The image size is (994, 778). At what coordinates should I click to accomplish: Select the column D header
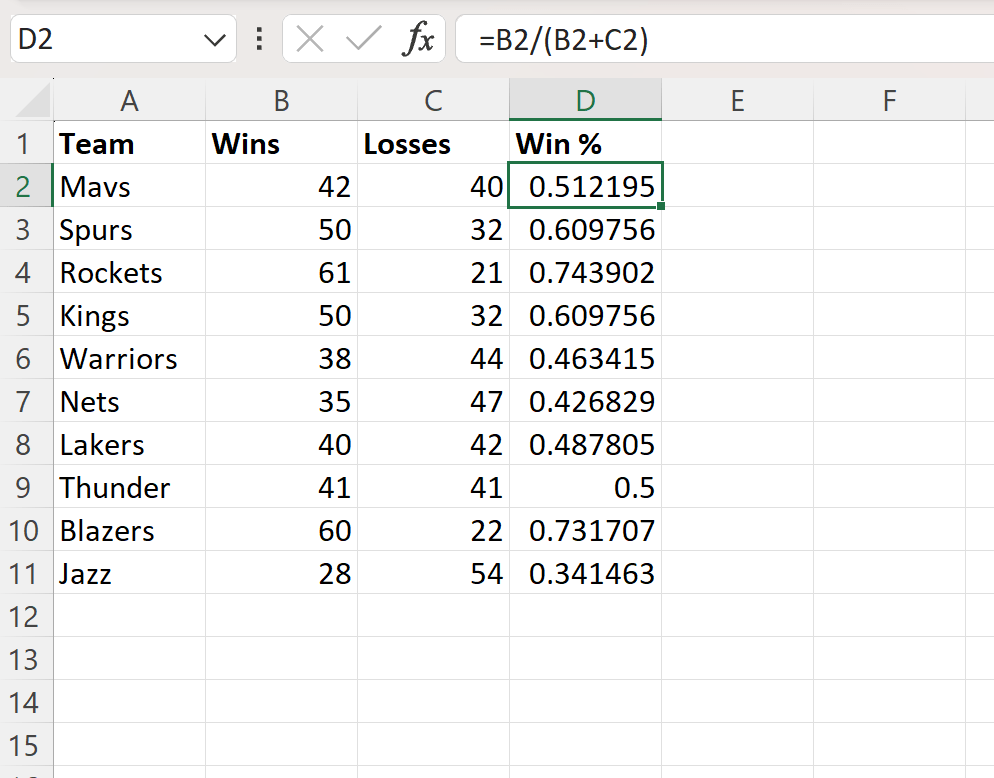click(x=586, y=100)
